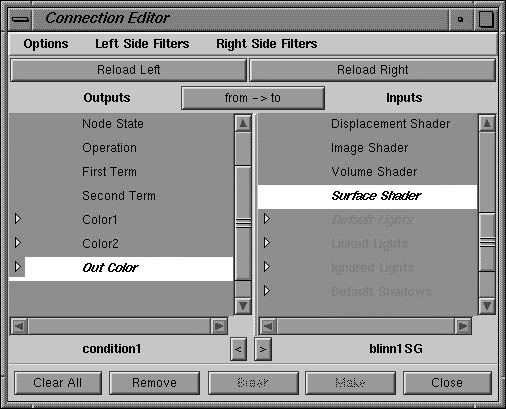The height and width of the screenshot is (409, 506).
Task: Click Outputs list scroll up arrow
Action: 243,124
